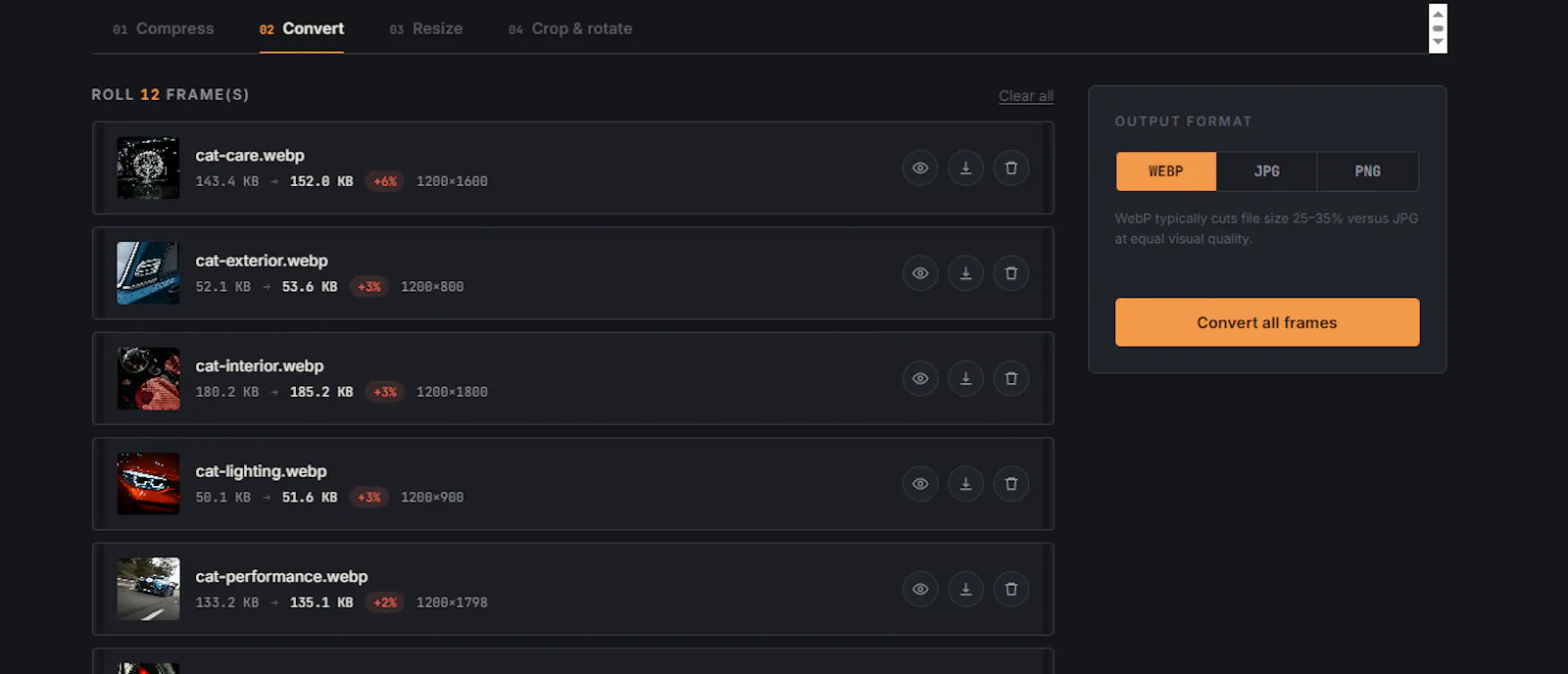Choose PNG output format
Viewport: 1568px width, 674px height.
1368,171
